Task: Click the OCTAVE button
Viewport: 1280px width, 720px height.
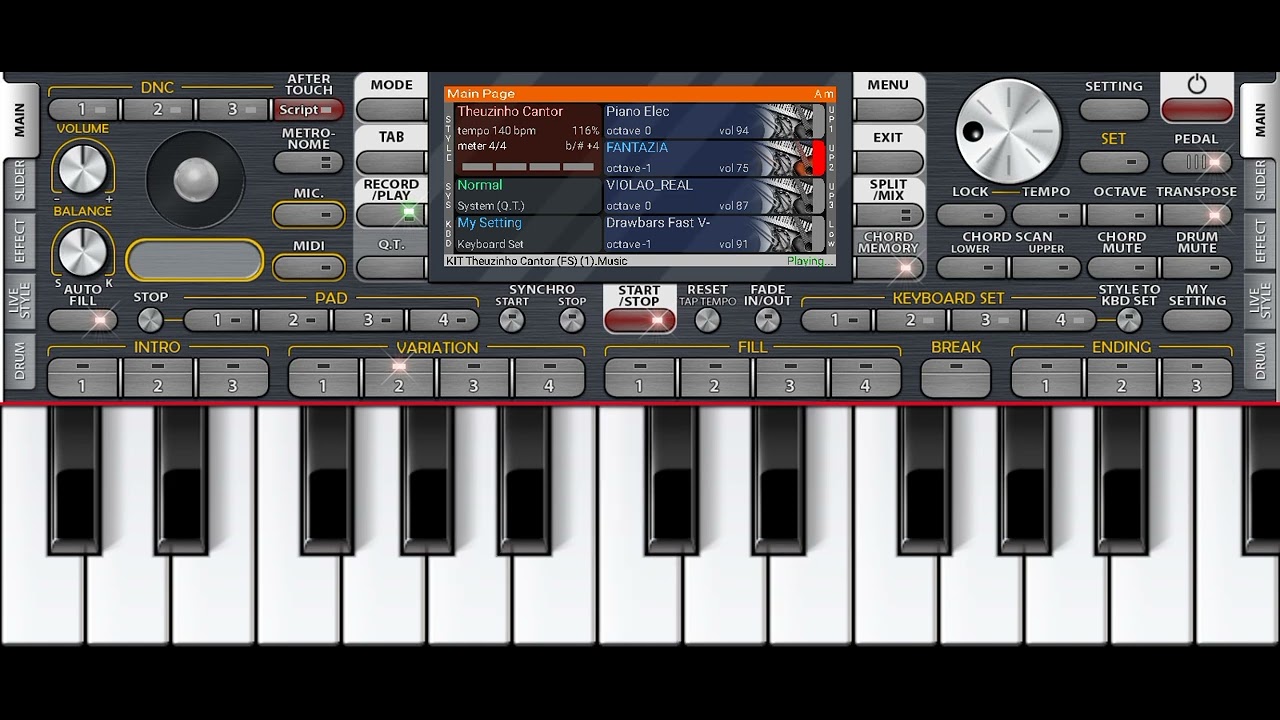Action: [x=1121, y=214]
